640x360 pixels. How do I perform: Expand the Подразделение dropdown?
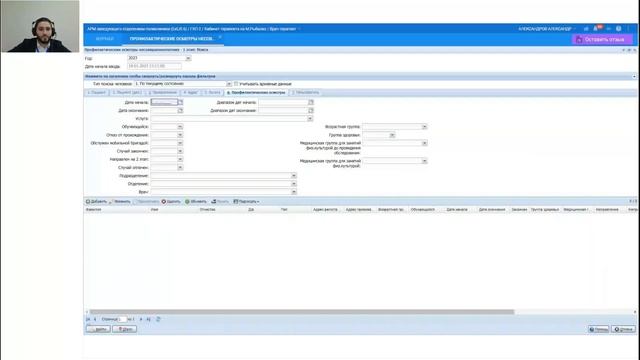click(x=294, y=176)
